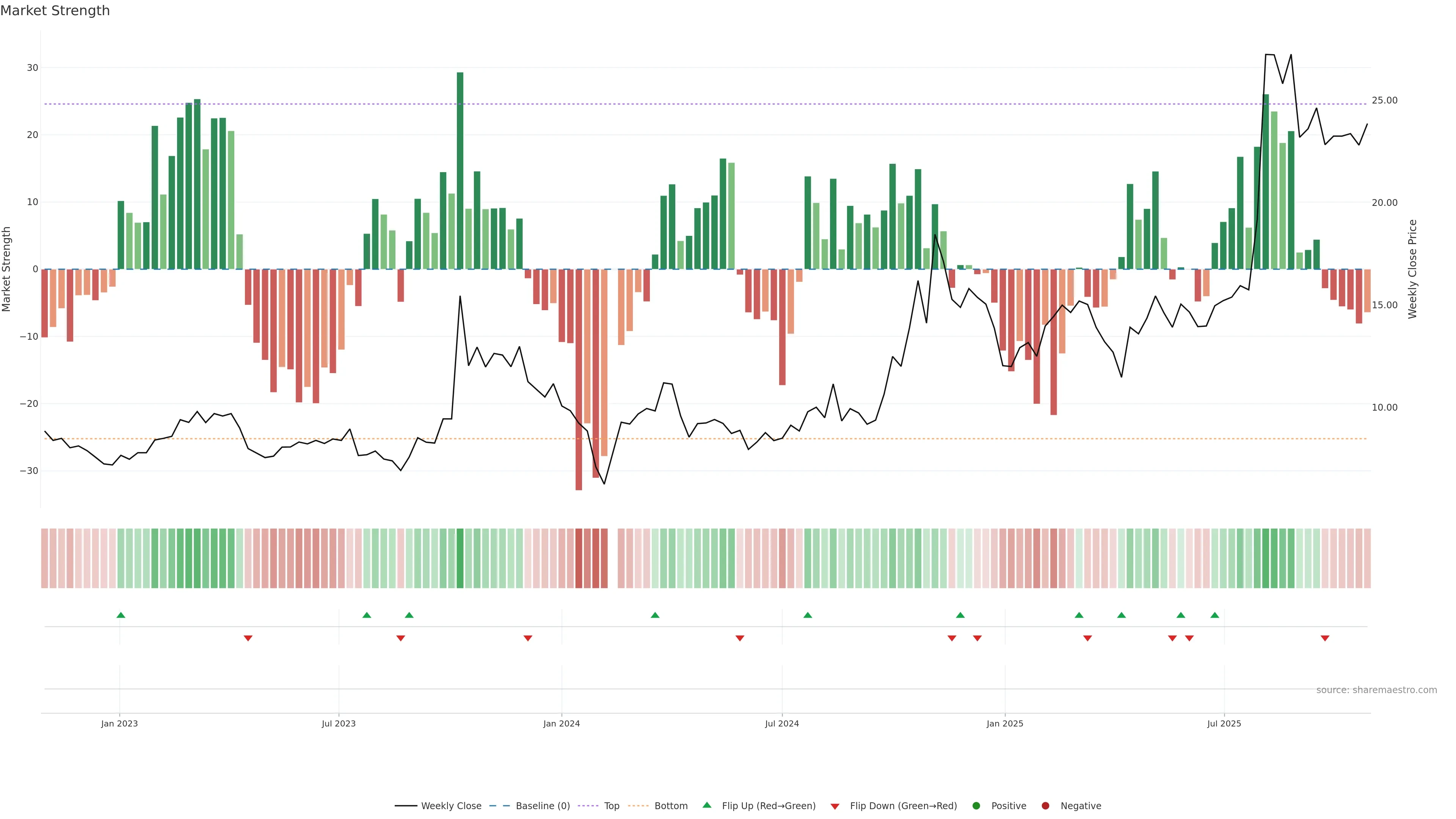Click the last red Flip Down marker
1456x819 pixels.
(1325, 638)
